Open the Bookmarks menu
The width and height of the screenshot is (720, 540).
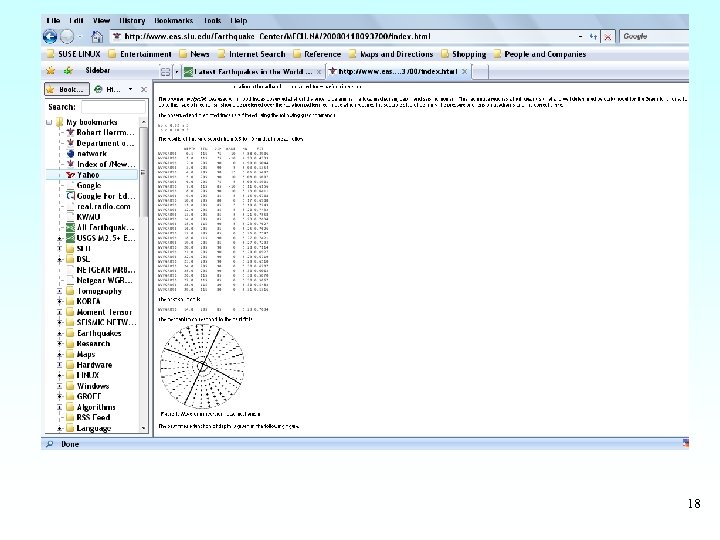click(174, 20)
